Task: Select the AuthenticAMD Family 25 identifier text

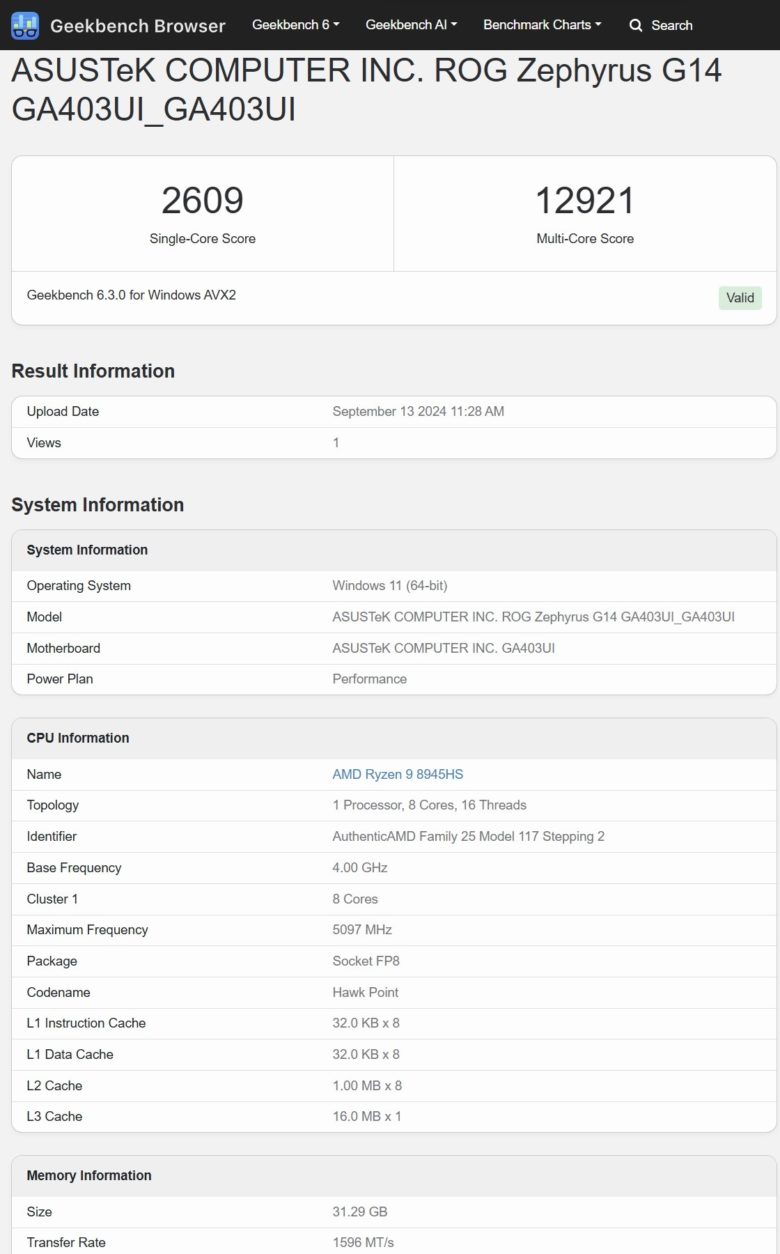Action: [468, 836]
